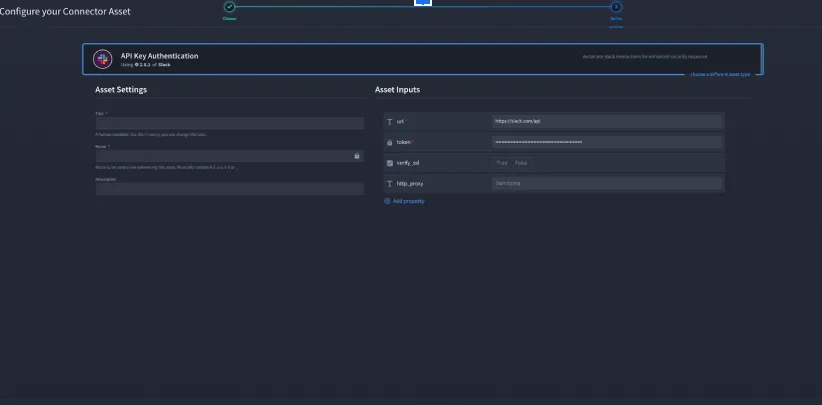
Task: Click the text-type icon beside http_proxy
Action: [x=390, y=184]
